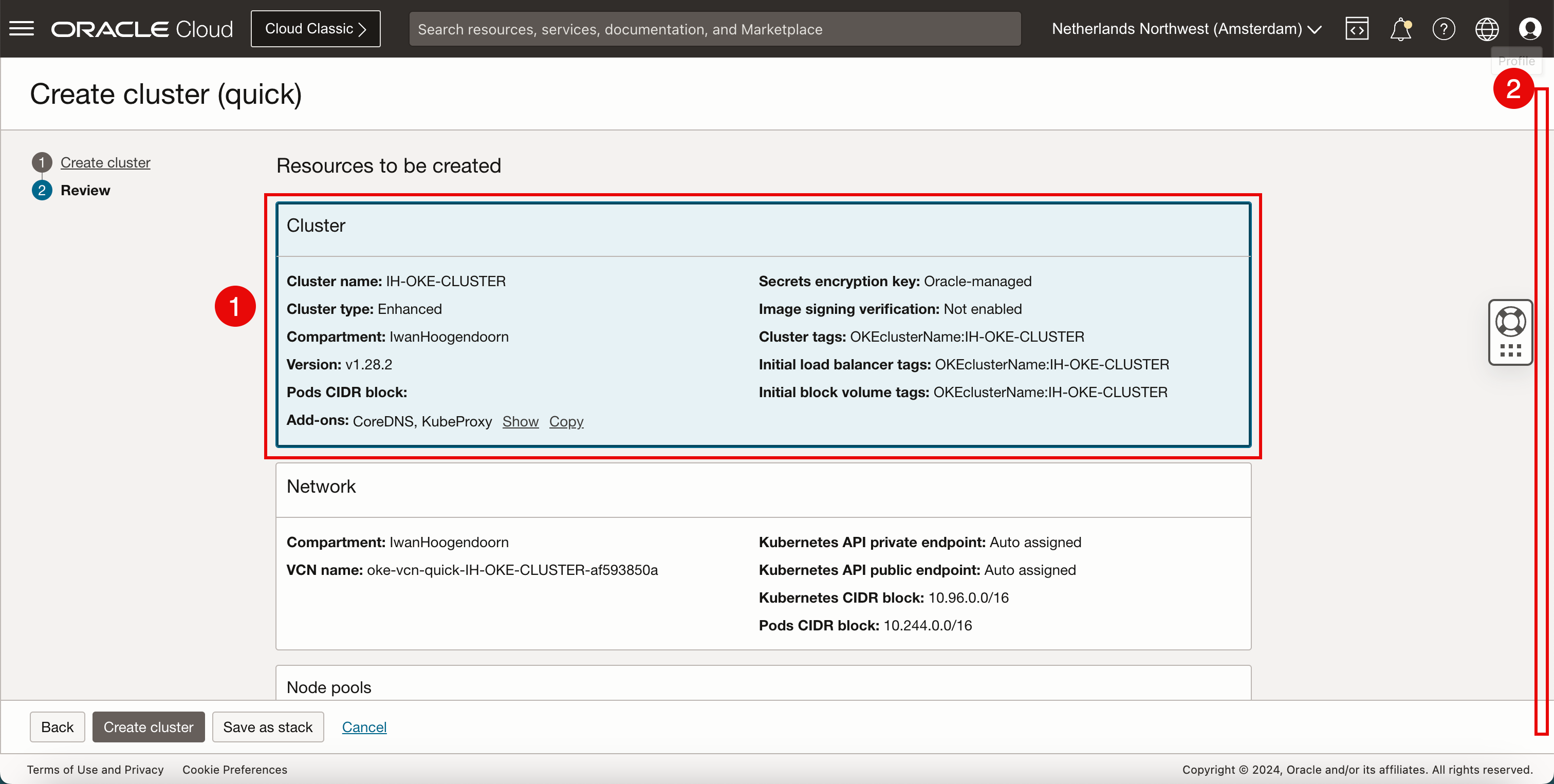Screen dimensions: 1554x784
Task: Click Save as stack
Action: [267, 726]
